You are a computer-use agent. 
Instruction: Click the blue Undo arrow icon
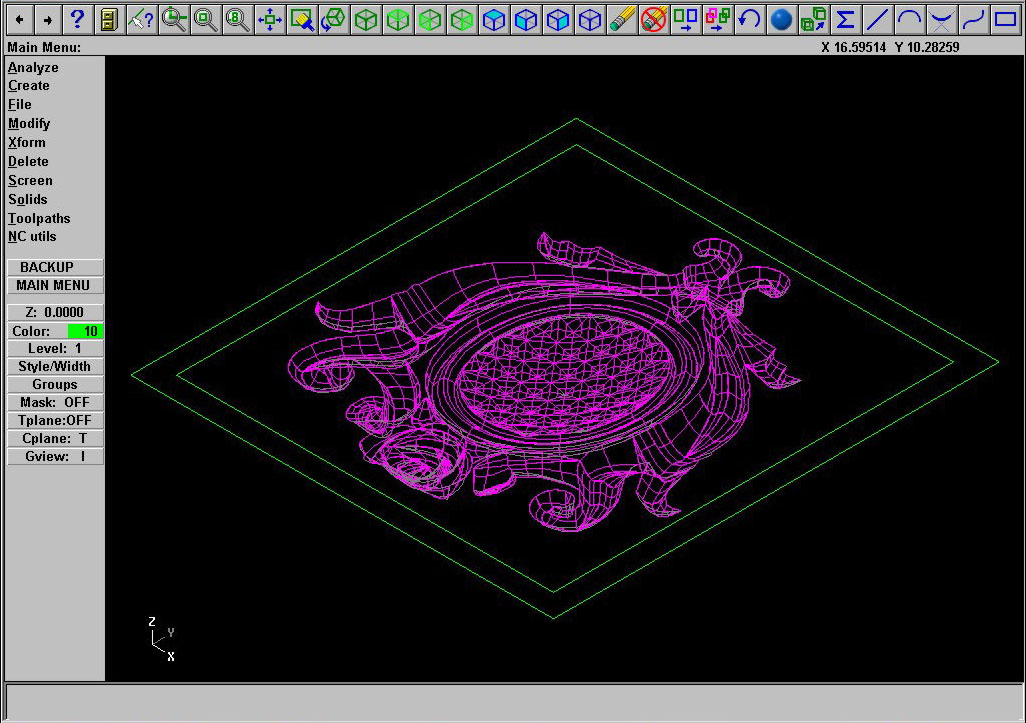750,19
